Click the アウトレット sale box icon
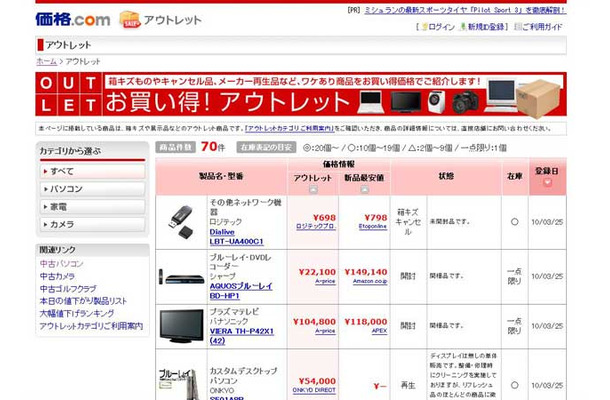 [130, 19]
